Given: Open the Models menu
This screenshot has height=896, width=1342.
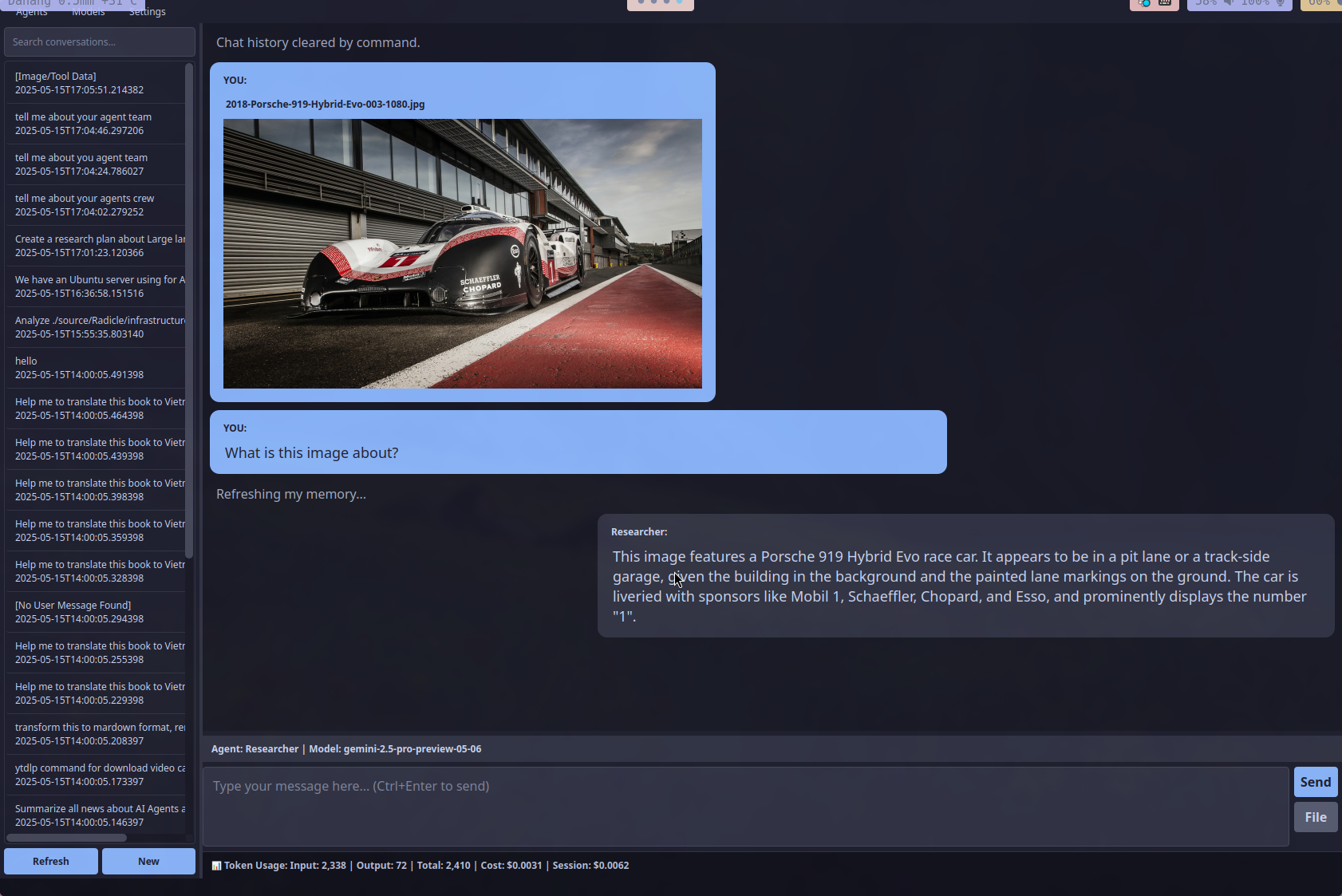Looking at the screenshot, I should [88, 11].
